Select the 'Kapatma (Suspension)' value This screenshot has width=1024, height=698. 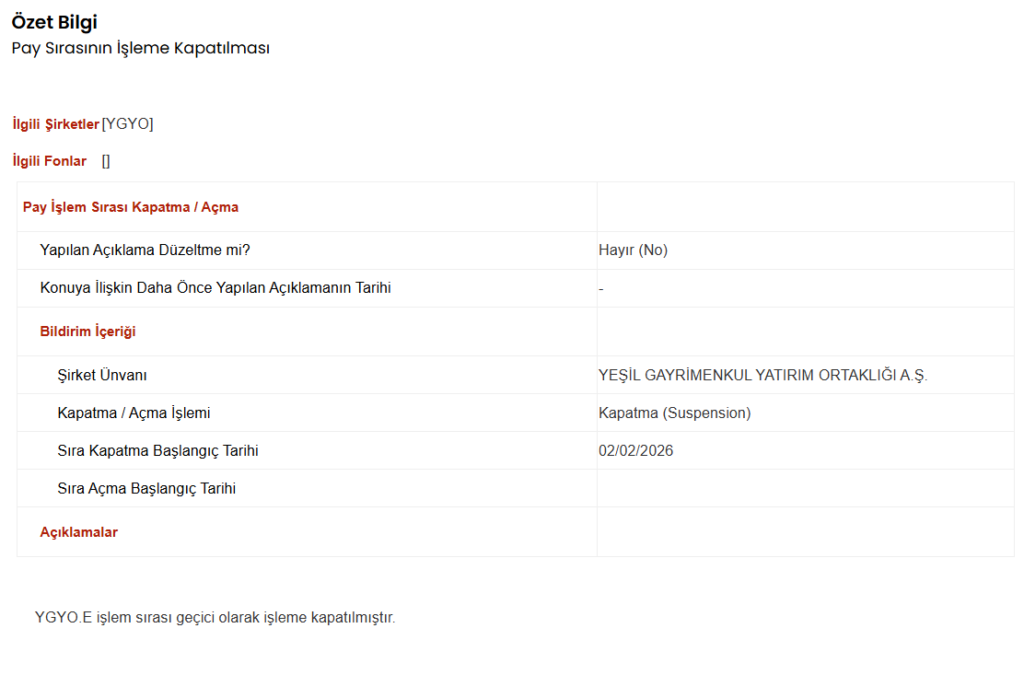[x=674, y=413]
